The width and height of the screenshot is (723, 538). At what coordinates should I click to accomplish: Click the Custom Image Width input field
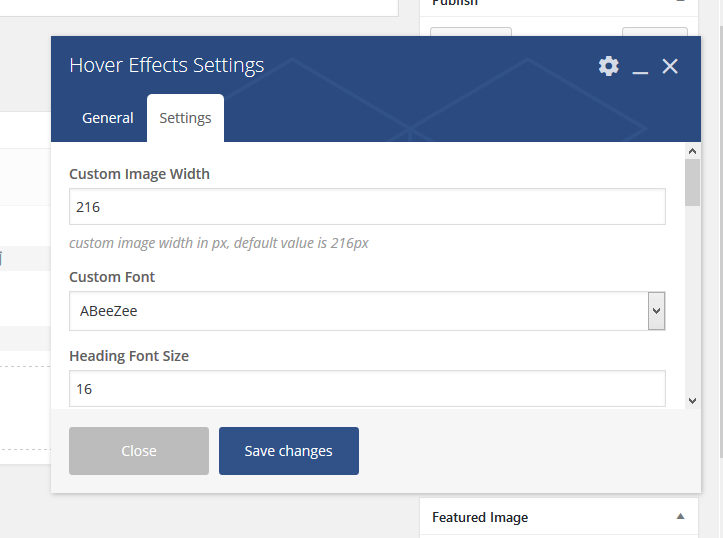tap(367, 207)
